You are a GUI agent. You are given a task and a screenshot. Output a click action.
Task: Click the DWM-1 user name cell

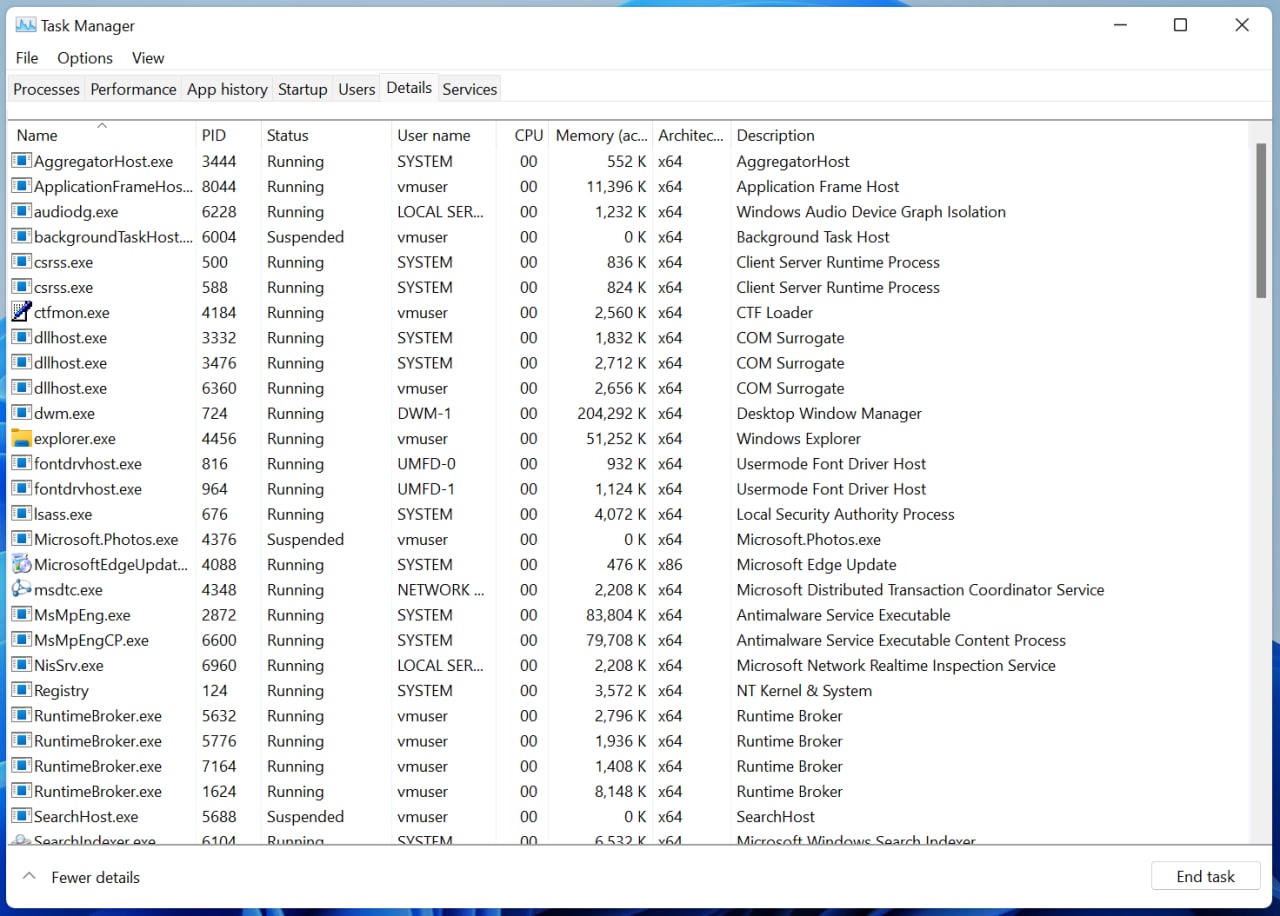coord(425,413)
